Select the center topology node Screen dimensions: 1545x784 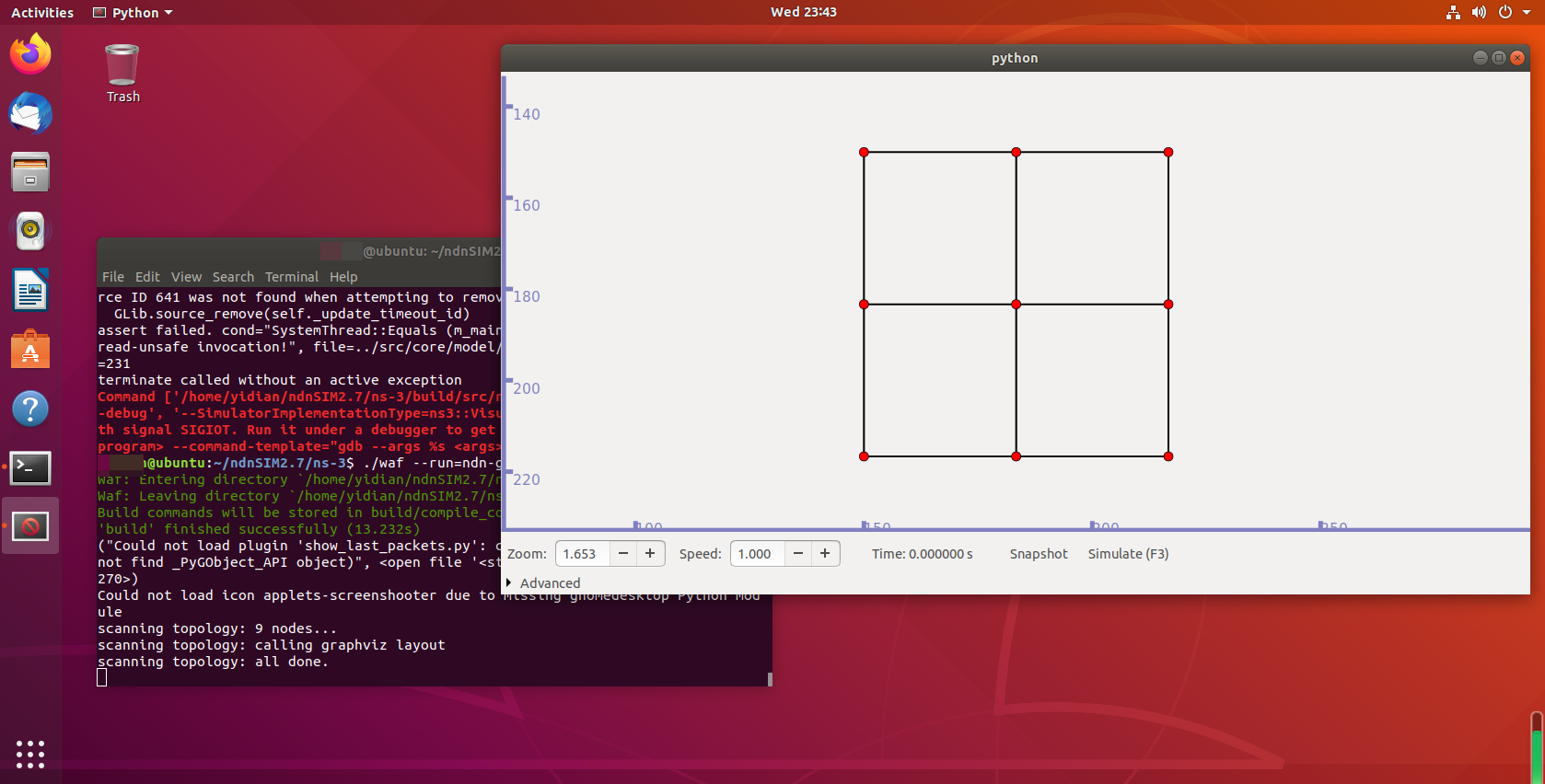(x=1016, y=304)
